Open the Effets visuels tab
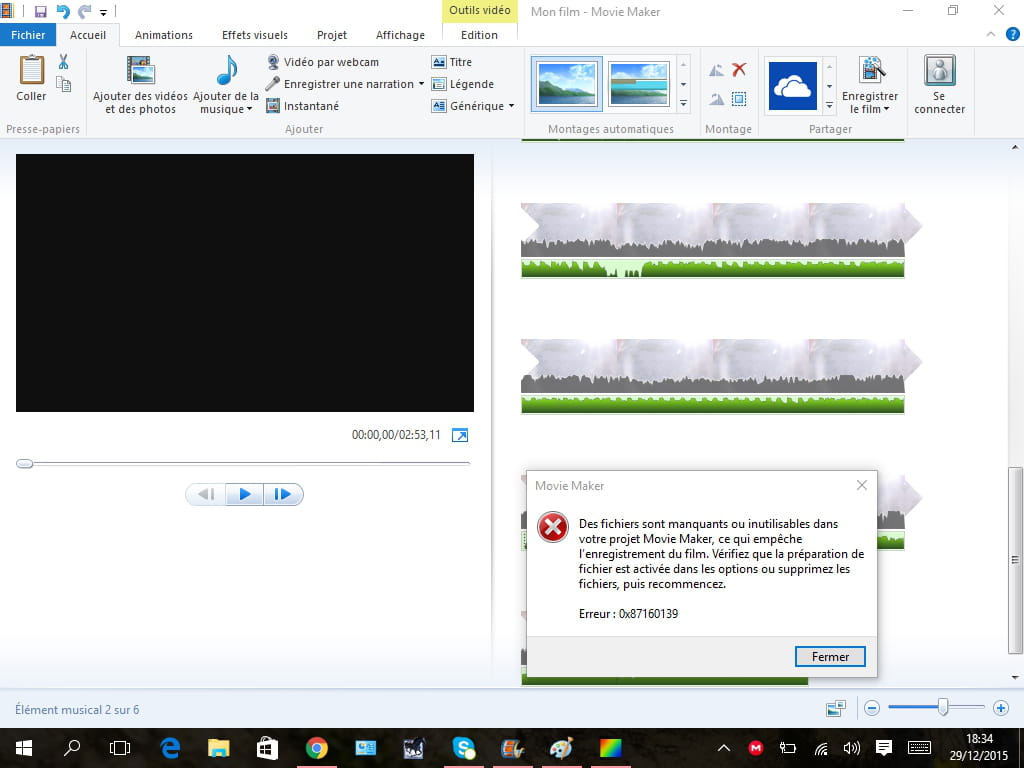 tap(255, 35)
